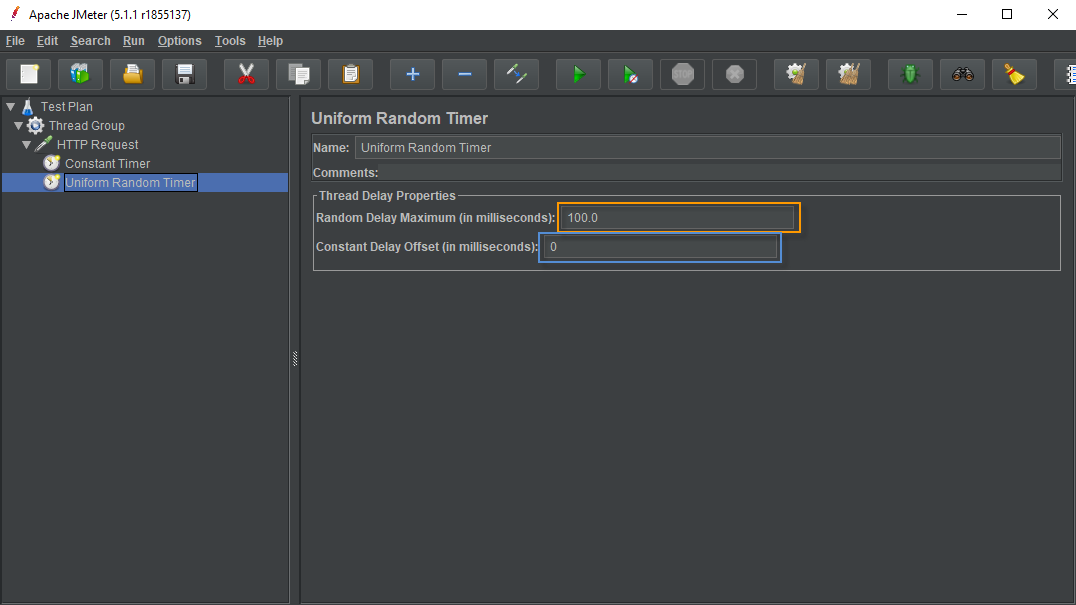Click the Clear all double-broom icon
This screenshot has height=605, width=1076.
848,74
